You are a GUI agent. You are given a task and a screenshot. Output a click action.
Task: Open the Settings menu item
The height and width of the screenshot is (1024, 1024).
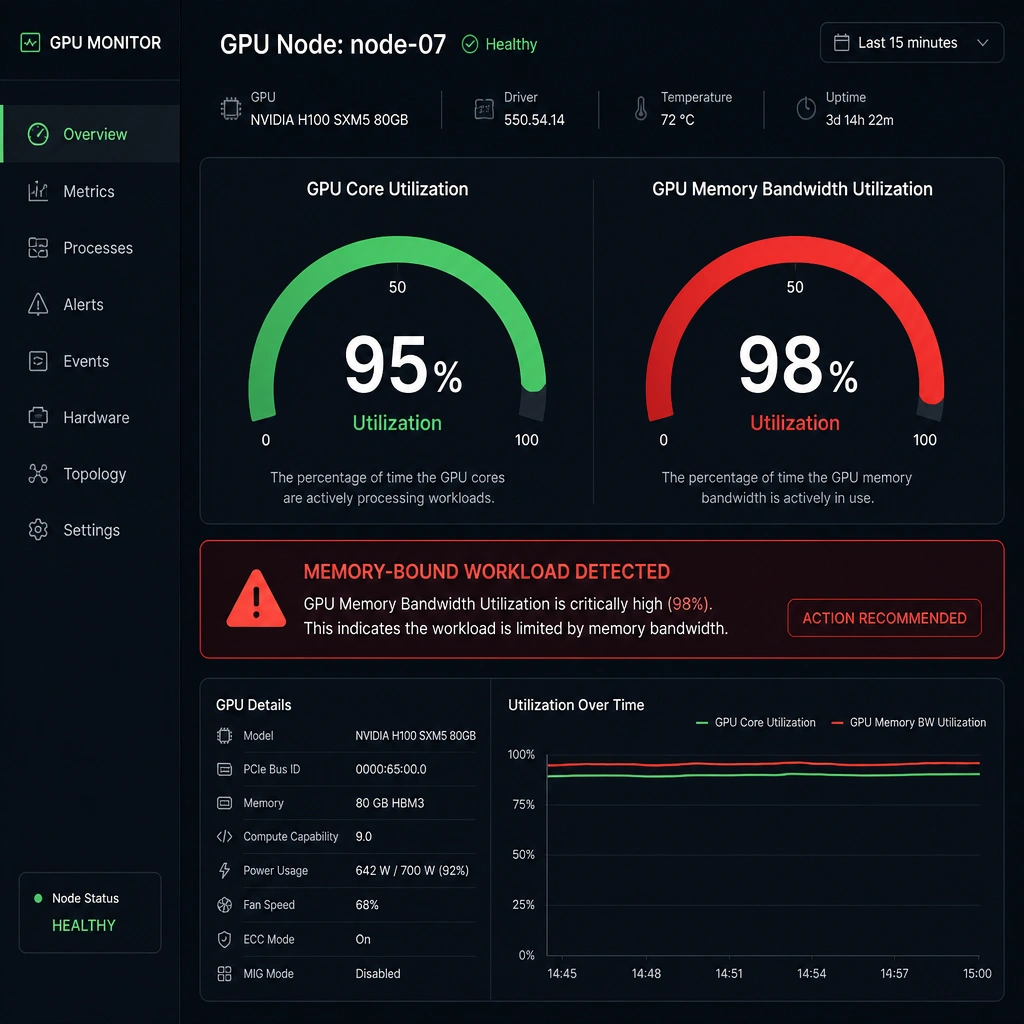90,530
